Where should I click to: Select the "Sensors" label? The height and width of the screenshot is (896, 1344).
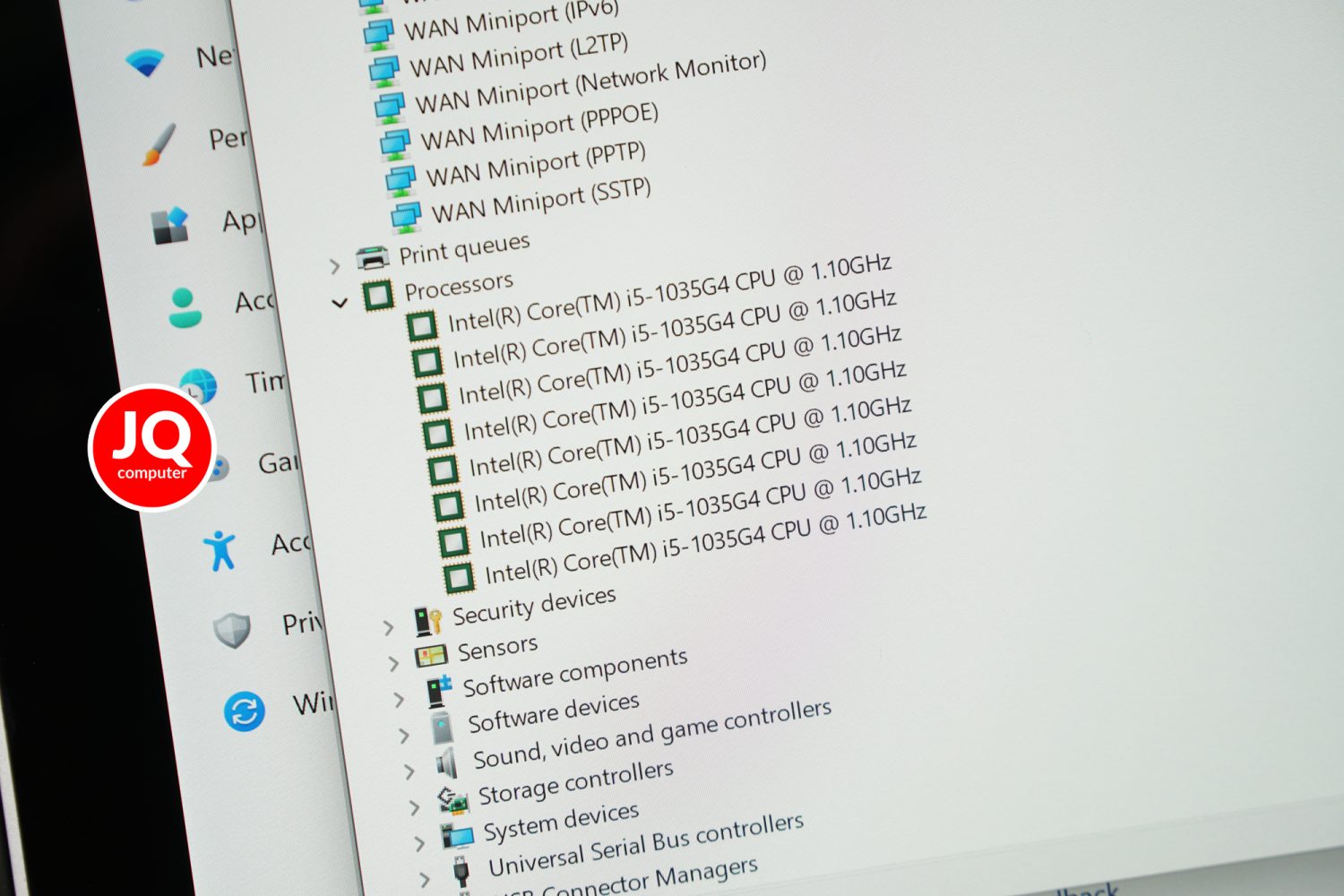[x=498, y=648]
